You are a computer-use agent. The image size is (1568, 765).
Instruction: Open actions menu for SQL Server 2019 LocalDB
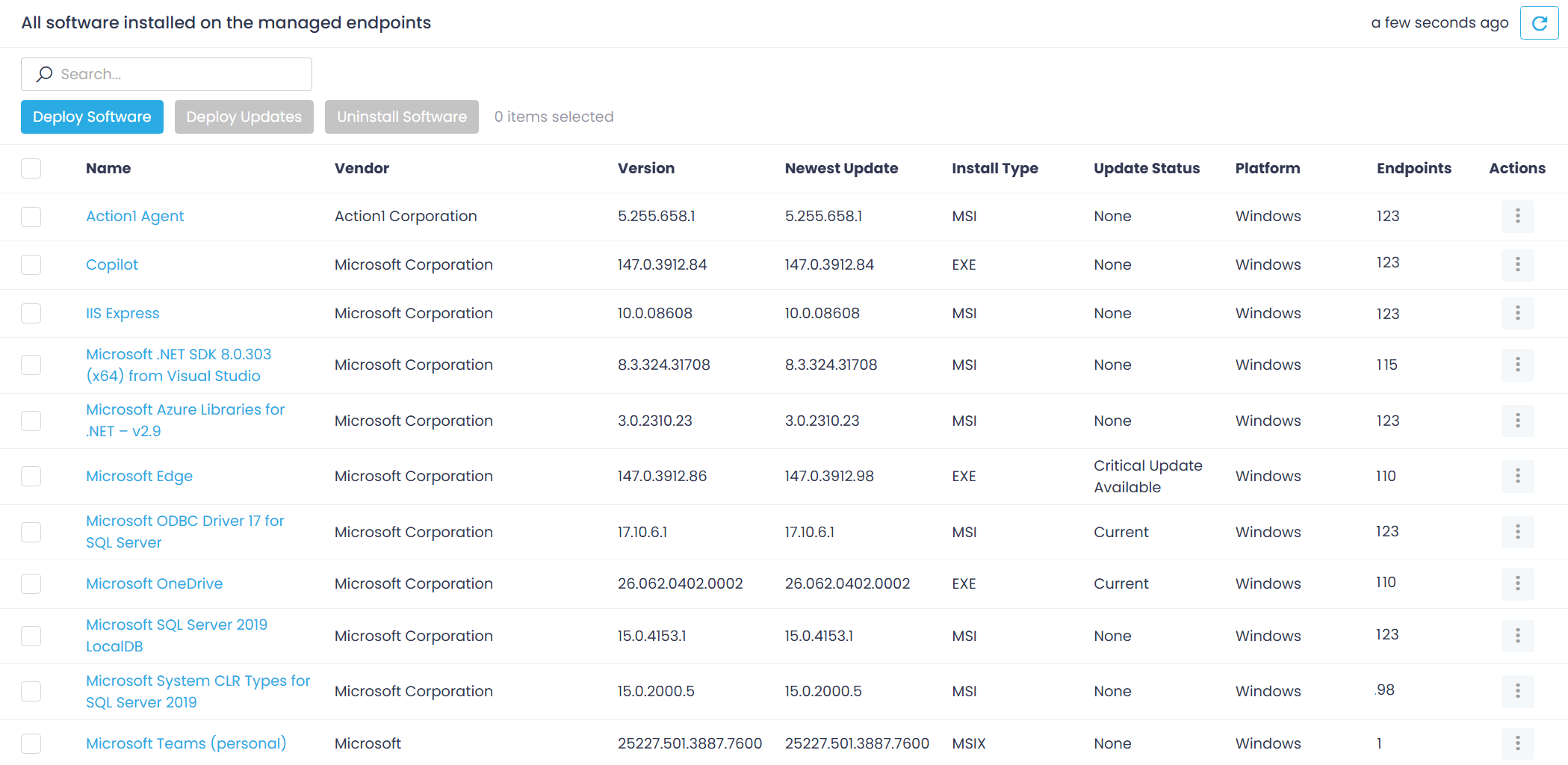click(1517, 636)
